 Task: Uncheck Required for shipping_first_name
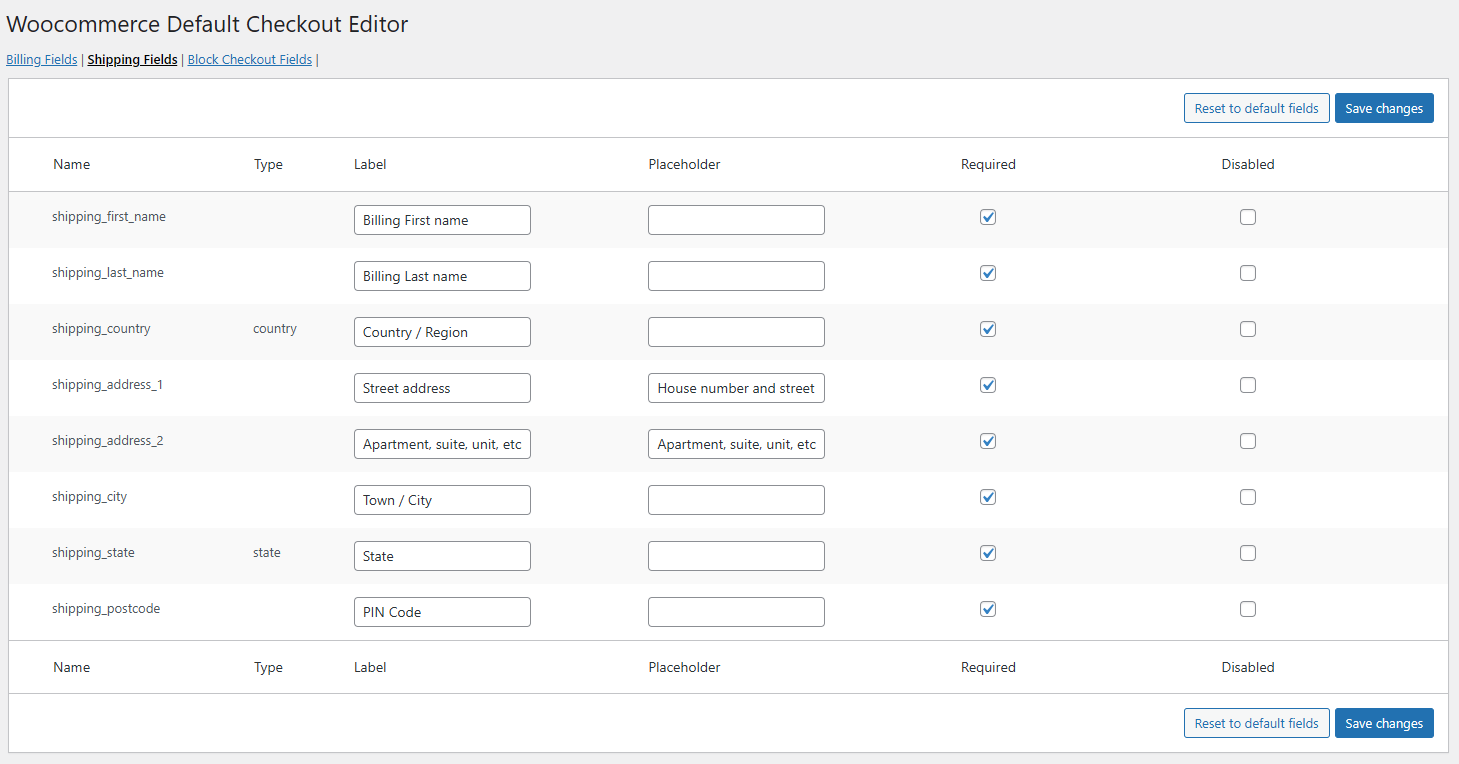click(x=988, y=217)
